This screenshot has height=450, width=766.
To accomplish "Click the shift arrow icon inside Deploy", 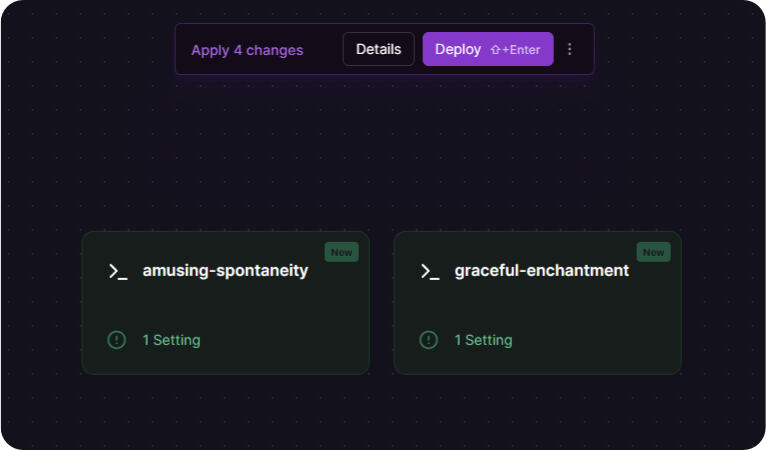I will coord(495,50).
